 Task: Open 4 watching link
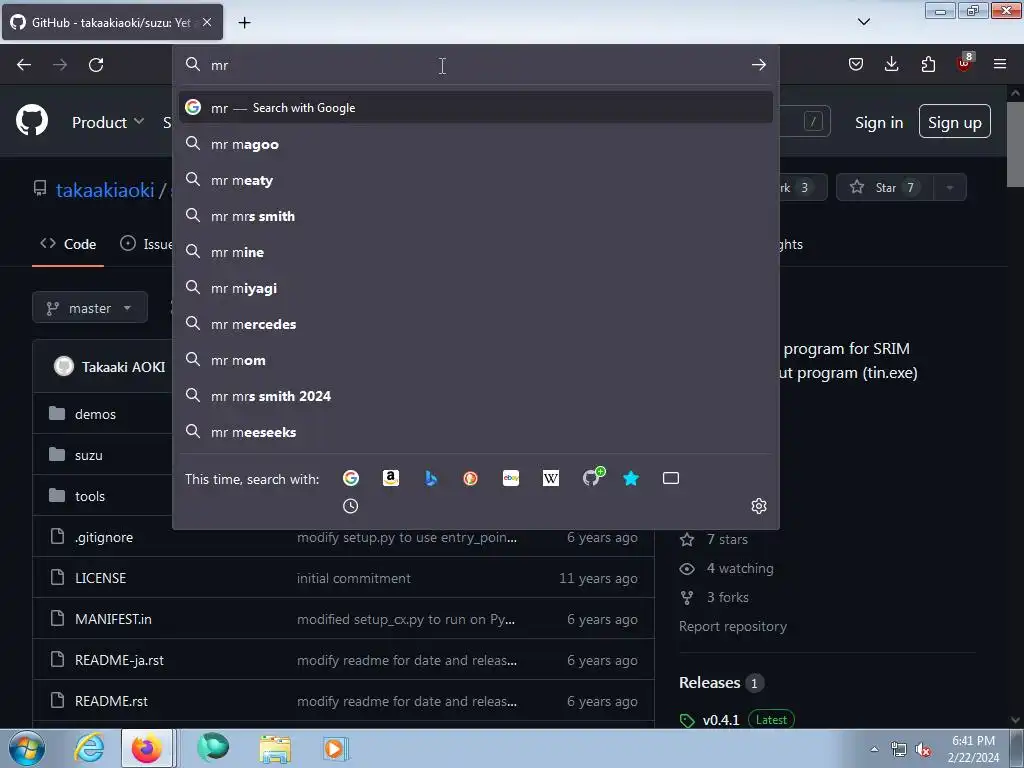pos(726,568)
